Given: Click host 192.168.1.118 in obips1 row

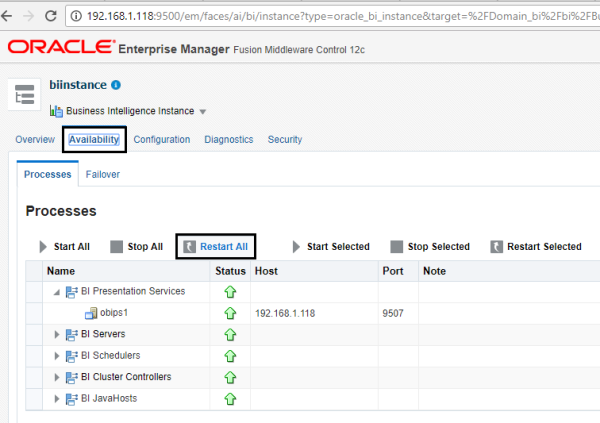Looking at the screenshot, I should point(285,314).
